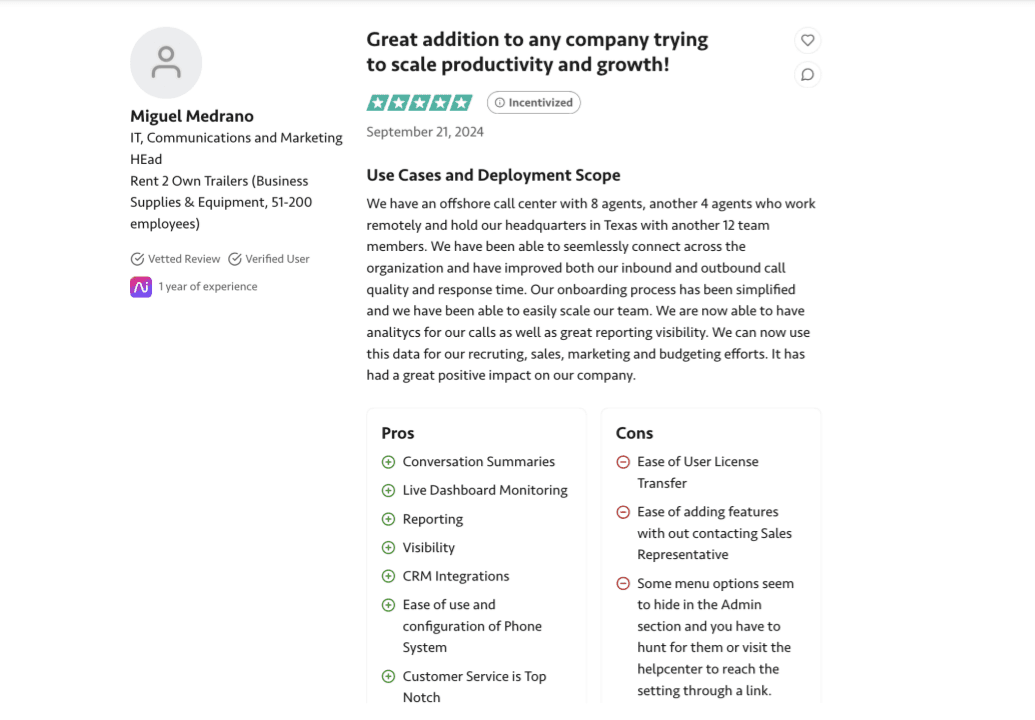The height and width of the screenshot is (720, 1035).
Task: Click the plus icon beside Conversation Summaries
Action: click(388, 462)
